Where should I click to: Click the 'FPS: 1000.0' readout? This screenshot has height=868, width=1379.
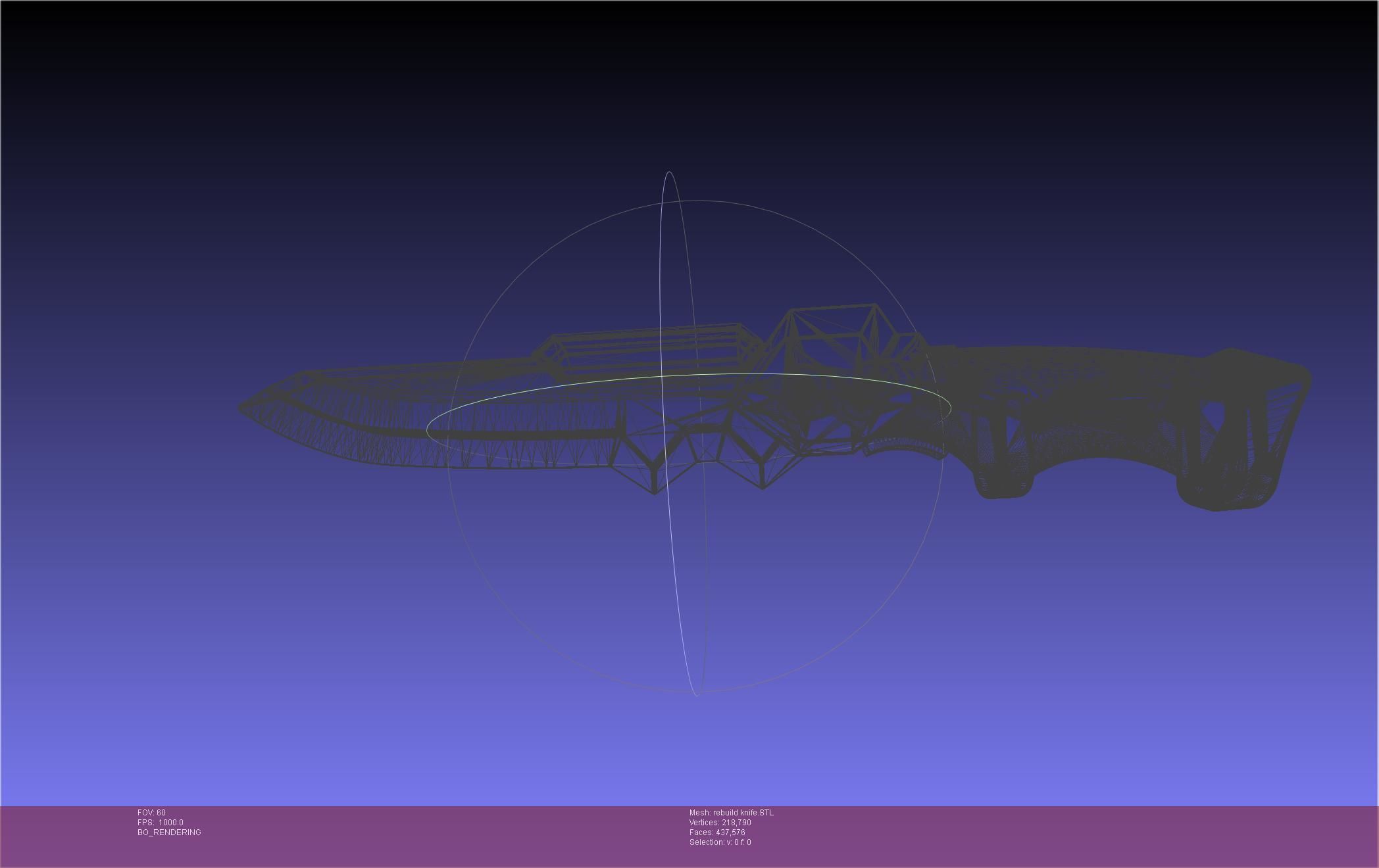[161, 822]
